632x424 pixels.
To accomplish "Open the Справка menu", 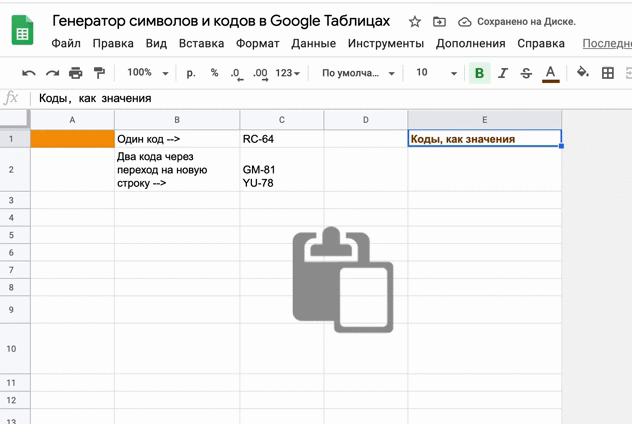I will click(x=541, y=44).
